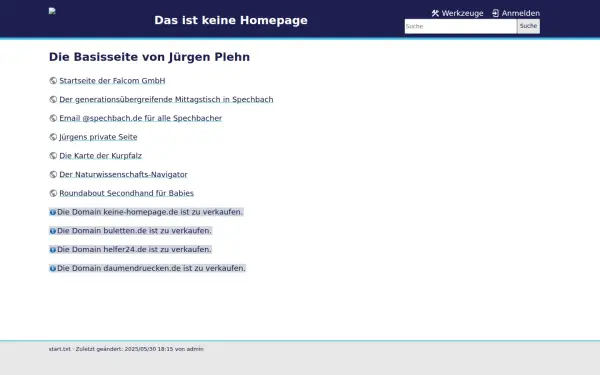
Task: Open 'Der Naturwissenschafts-Navigator' link
Action: click(123, 174)
